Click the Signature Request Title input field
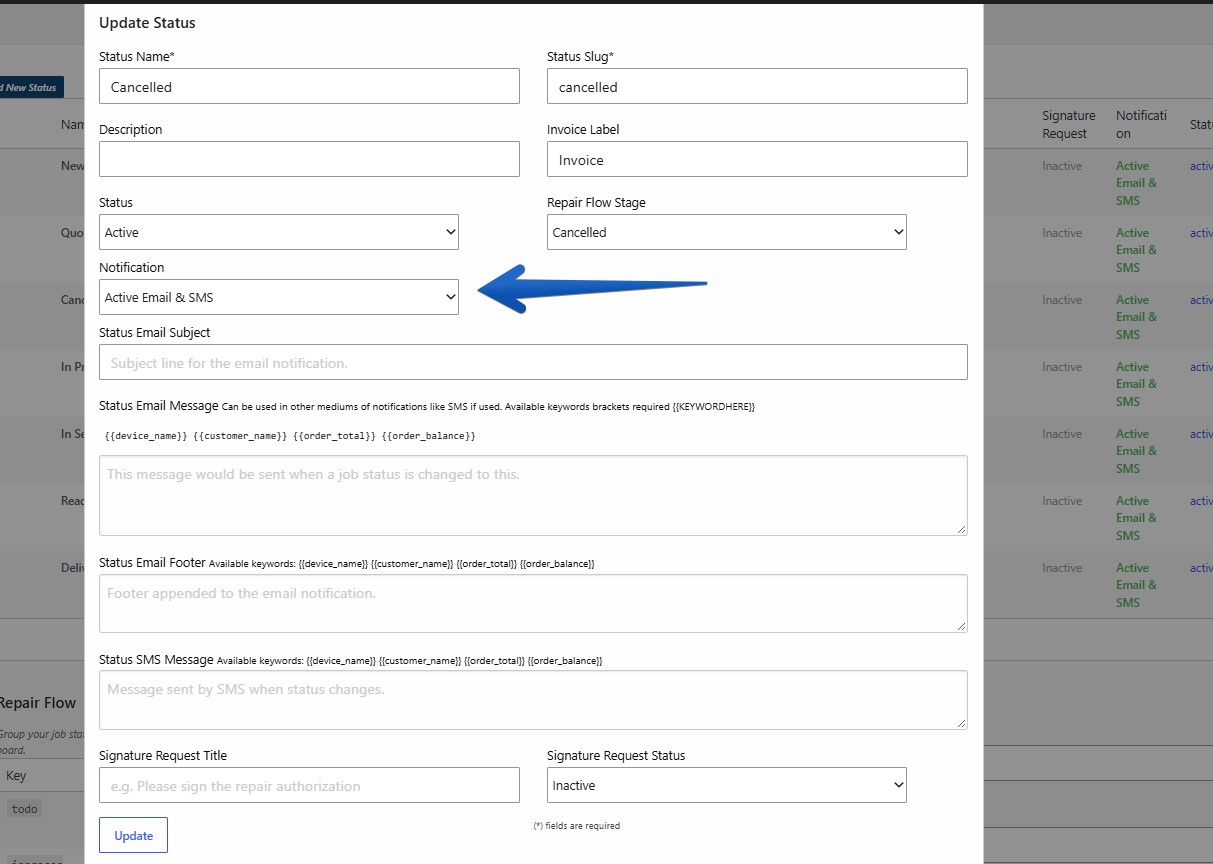The image size is (1213, 864). pyautogui.click(x=309, y=785)
